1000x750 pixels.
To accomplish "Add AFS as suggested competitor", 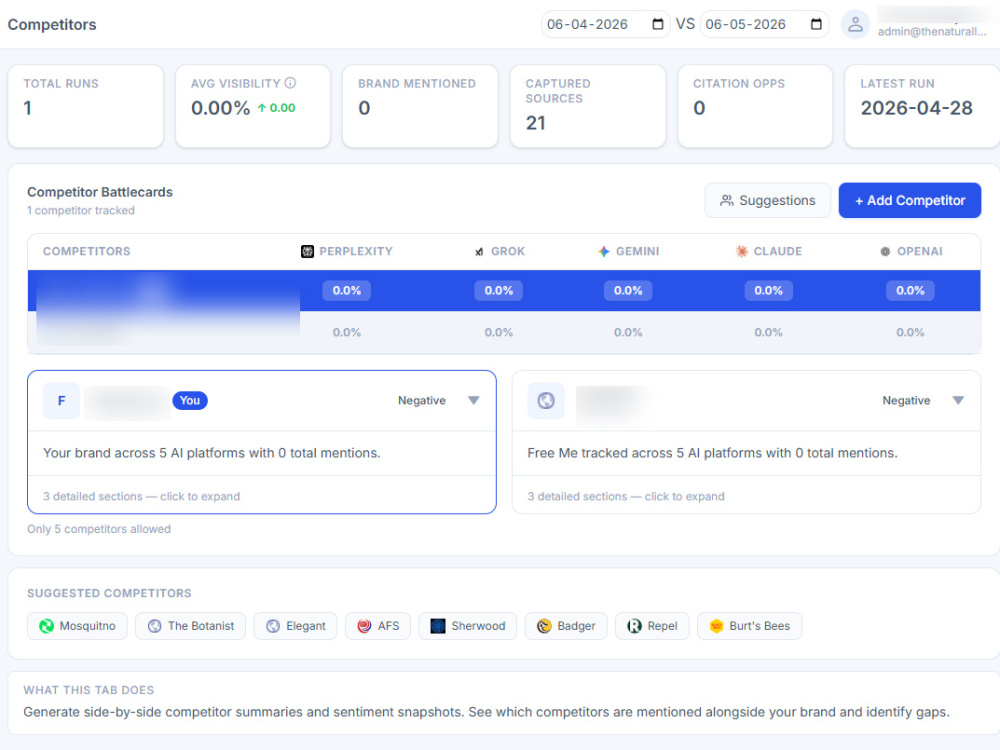I will pyautogui.click(x=378, y=626).
